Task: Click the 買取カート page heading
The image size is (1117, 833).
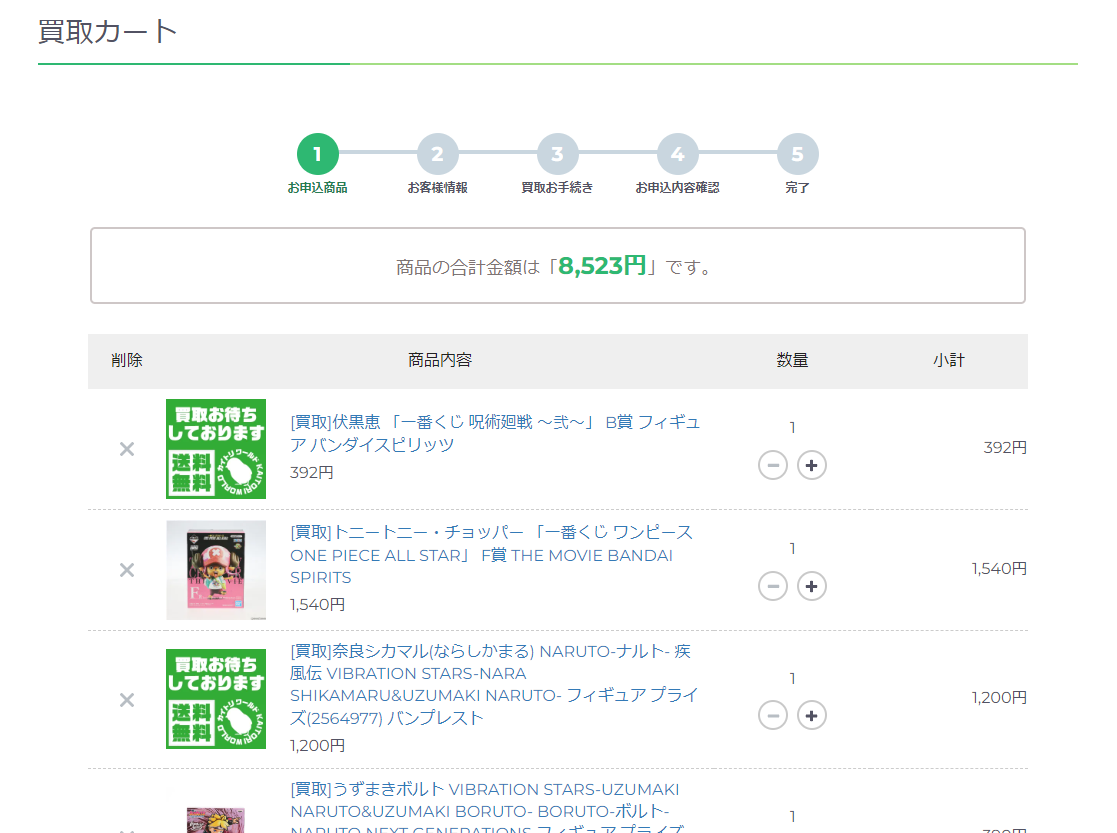Action: coord(108,32)
